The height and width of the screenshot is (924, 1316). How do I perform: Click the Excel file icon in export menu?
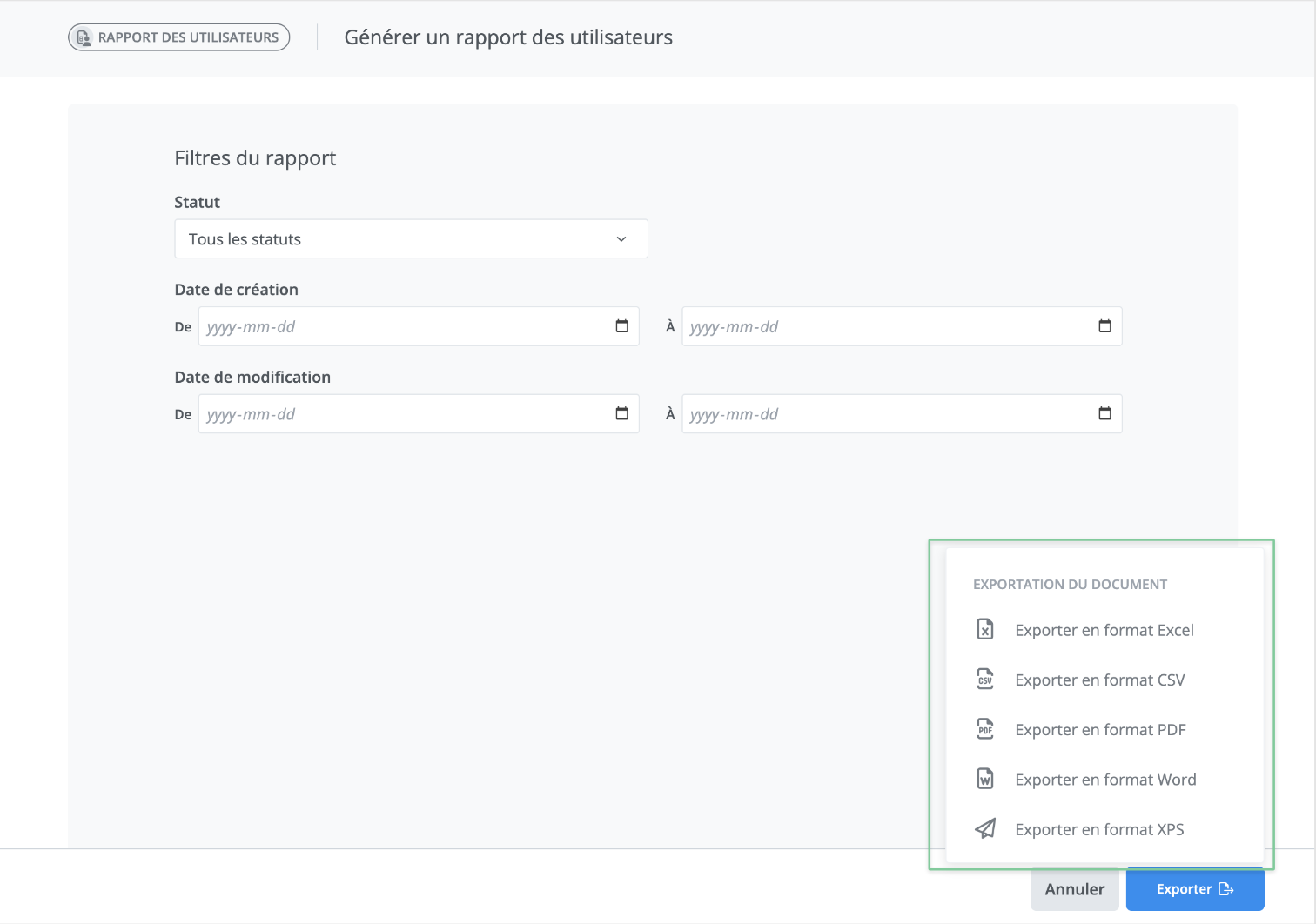click(x=984, y=629)
